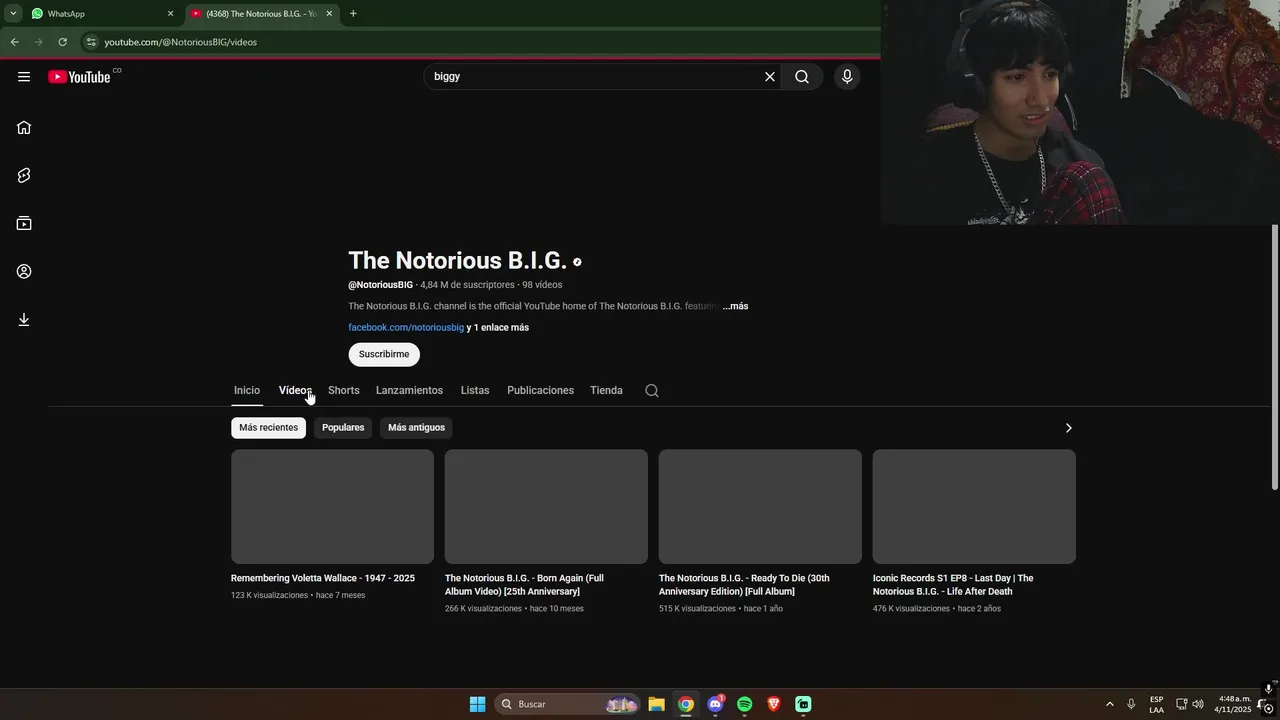
Task: Switch to the Inicio tab
Action: pos(247,391)
